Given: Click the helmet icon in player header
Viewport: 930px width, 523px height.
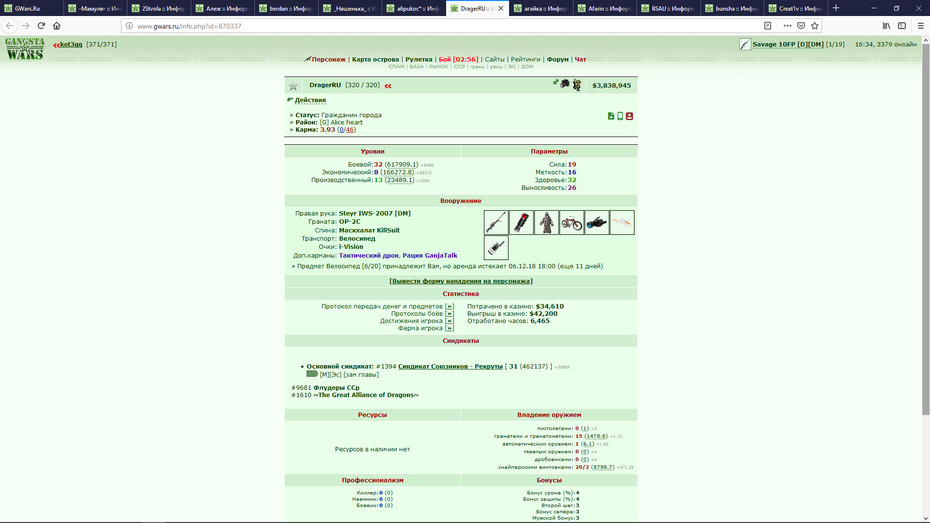Looking at the screenshot, I should [x=565, y=84].
